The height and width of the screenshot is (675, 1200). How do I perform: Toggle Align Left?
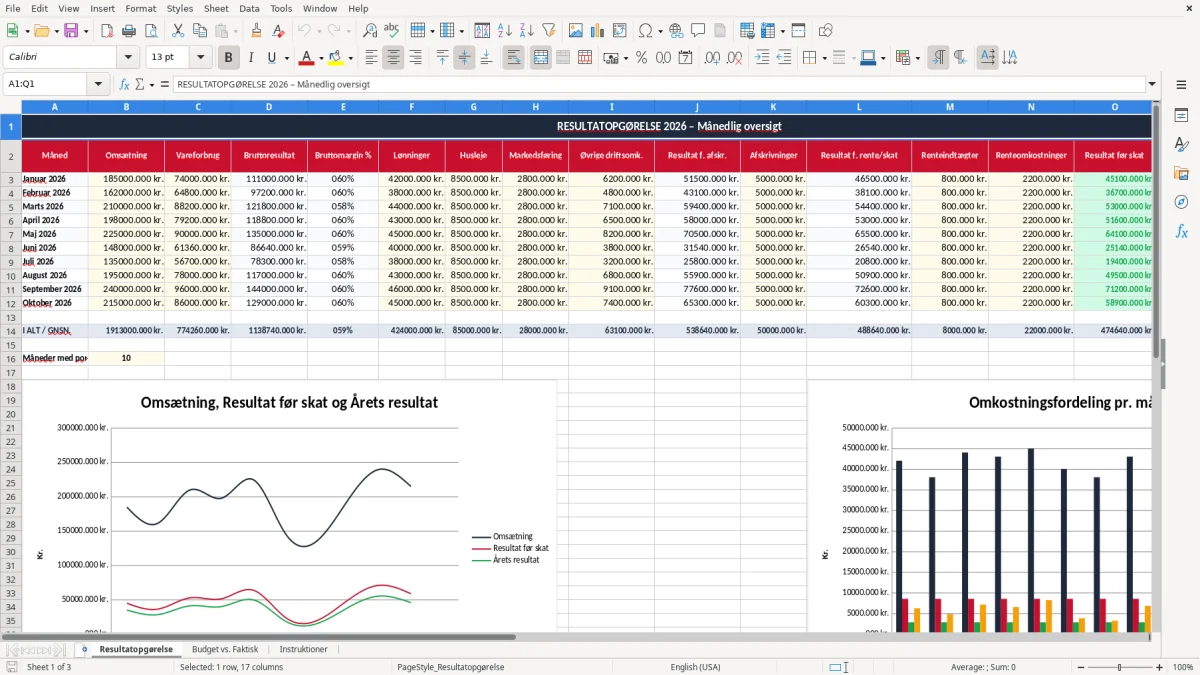click(371, 58)
